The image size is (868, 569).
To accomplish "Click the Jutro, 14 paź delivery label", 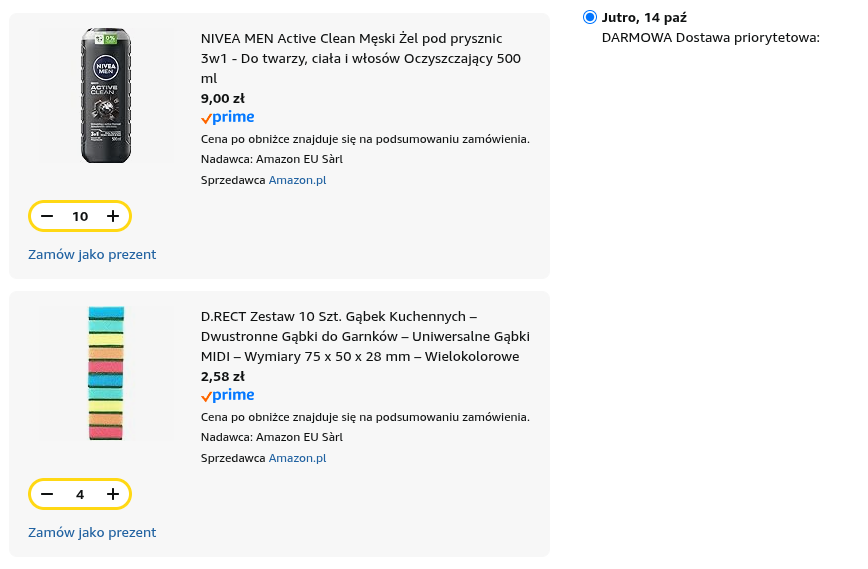I will coord(644,17).
